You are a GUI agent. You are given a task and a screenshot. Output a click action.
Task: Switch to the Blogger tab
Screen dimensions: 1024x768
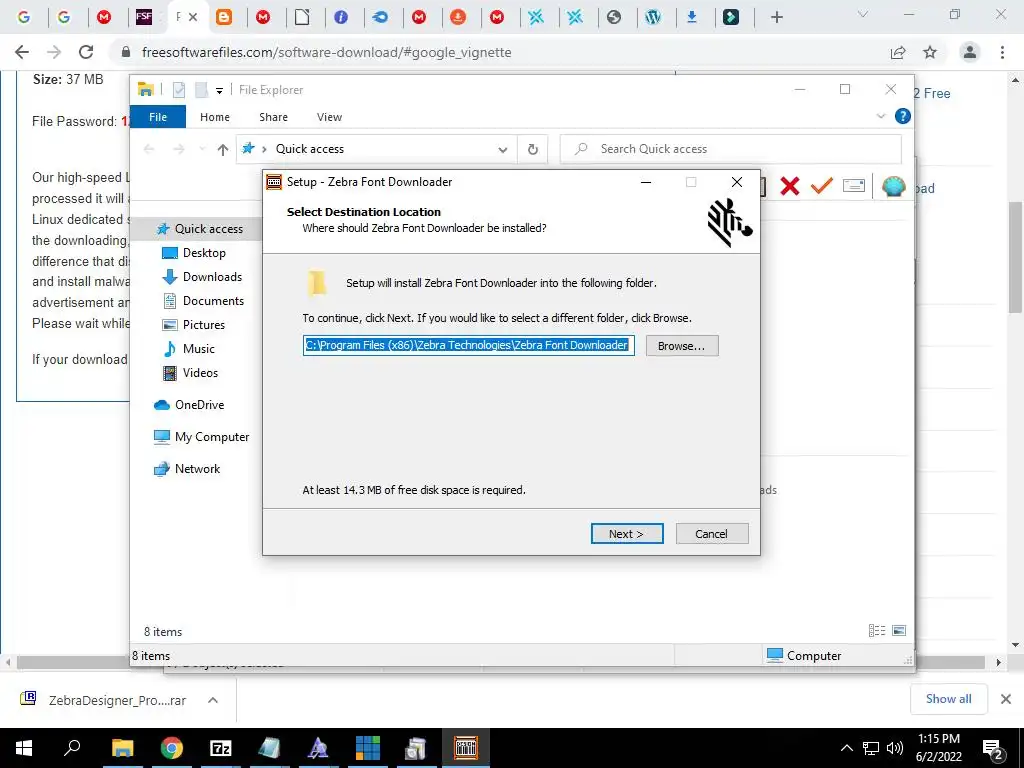224,17
